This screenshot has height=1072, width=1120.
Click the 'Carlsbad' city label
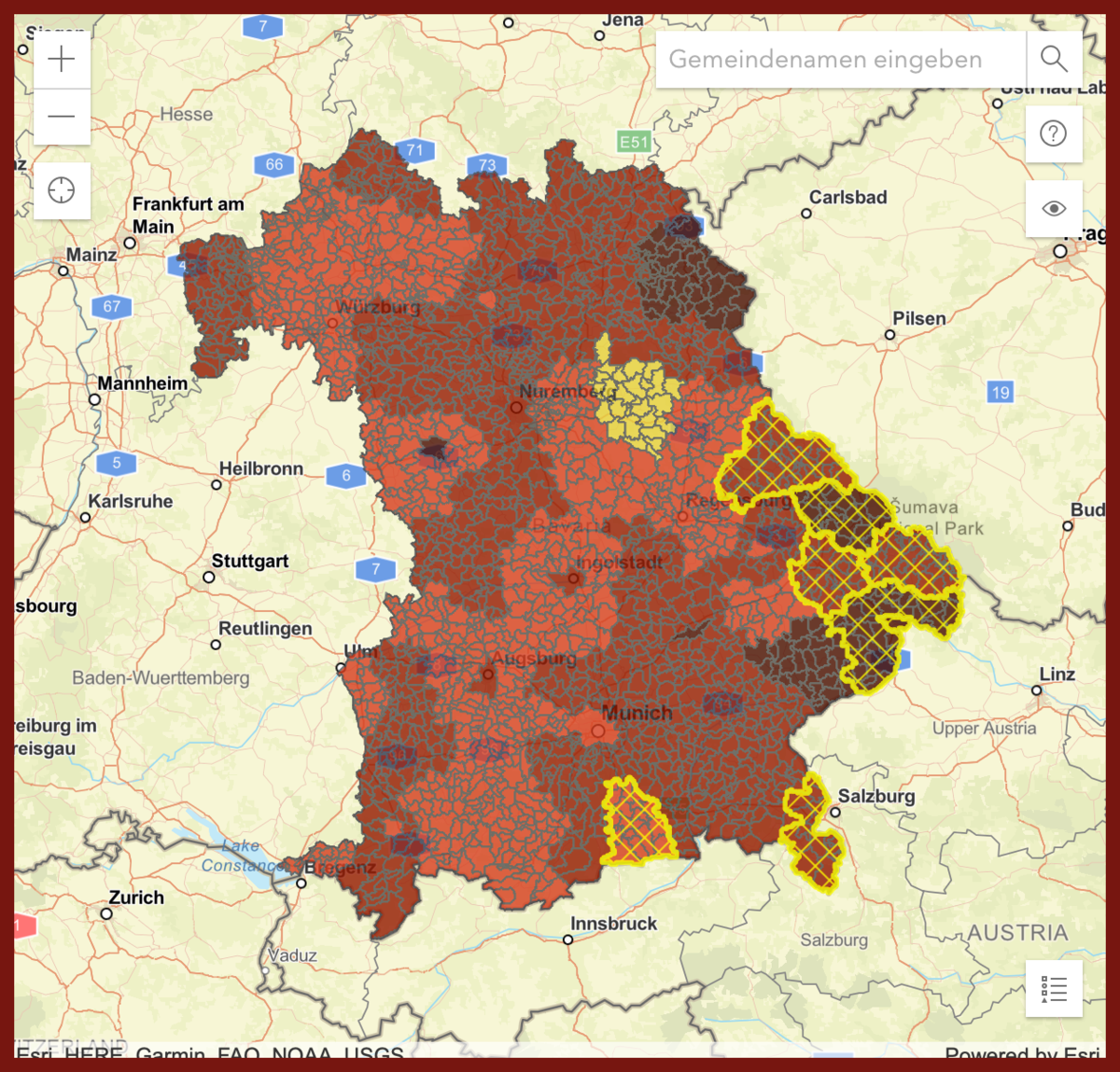(847, 198)
